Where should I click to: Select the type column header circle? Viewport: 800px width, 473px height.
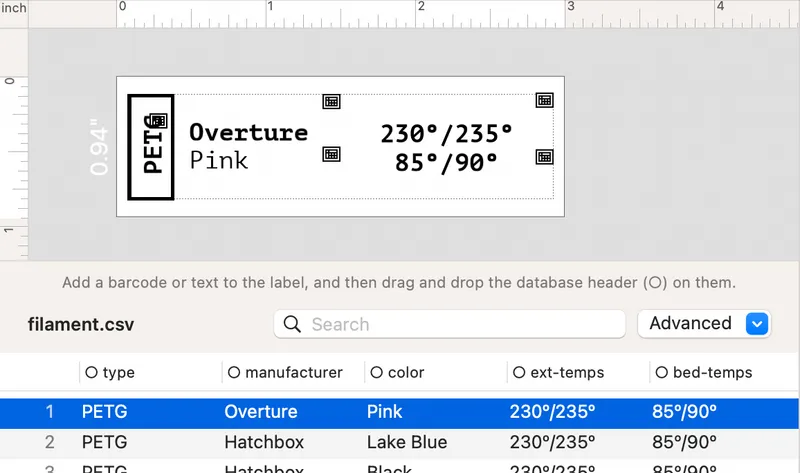click(91, 372)
